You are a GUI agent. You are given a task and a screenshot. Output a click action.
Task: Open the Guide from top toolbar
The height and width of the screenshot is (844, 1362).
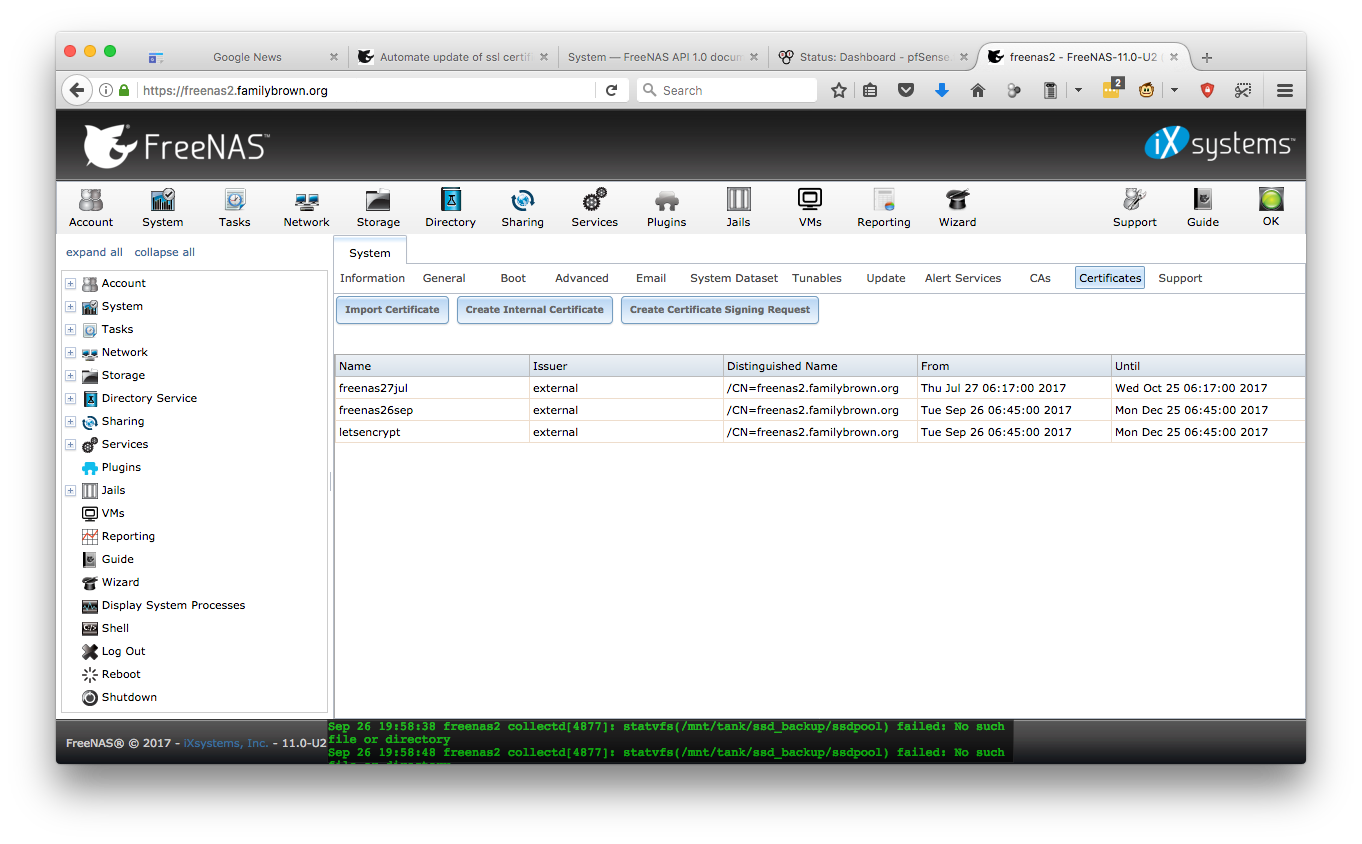[x=1203, y=208]
